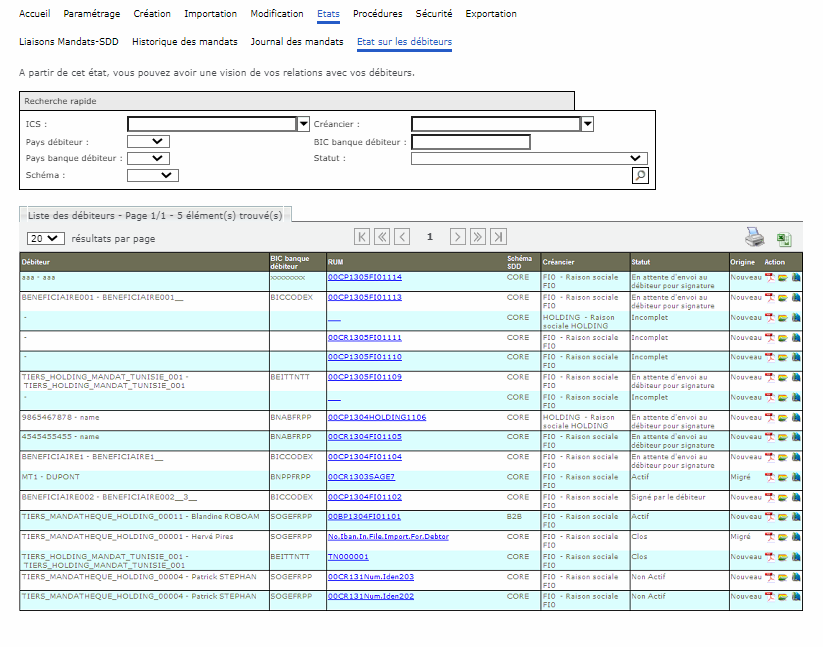This screenshot has width=823, height=647.
Task: Go to the last page of results
Action: (498, 237)
